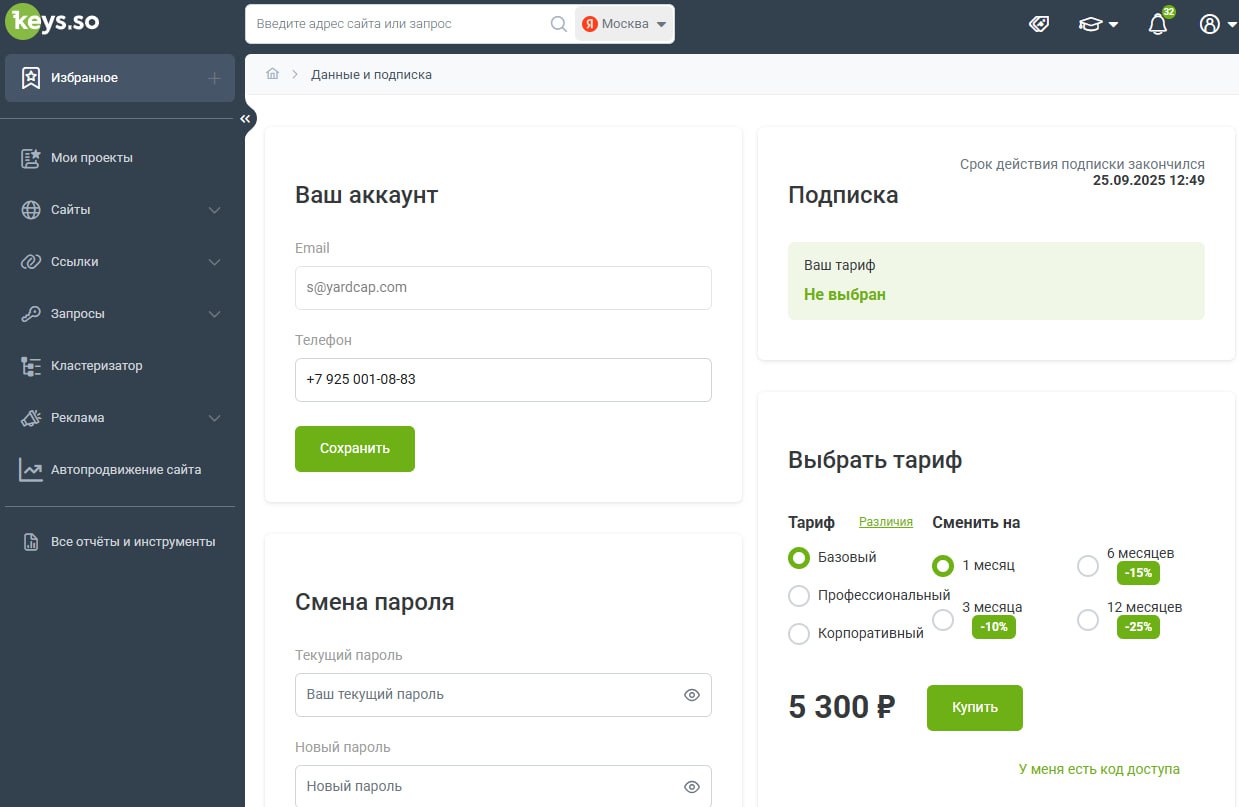Viewport: 1239px width, 807px height.
Task: Open the graduation cap learning menu
Action: pyautogui.click(x=1092, y=23)
